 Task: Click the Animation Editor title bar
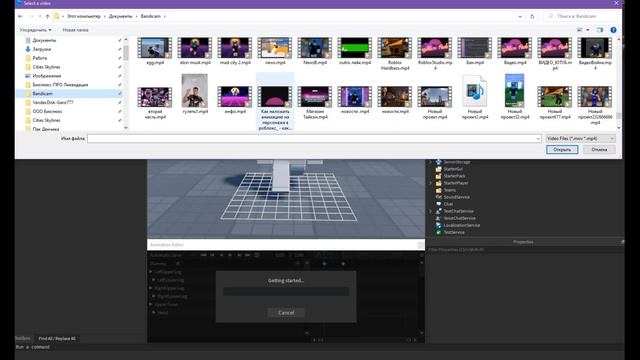[286, 244]
